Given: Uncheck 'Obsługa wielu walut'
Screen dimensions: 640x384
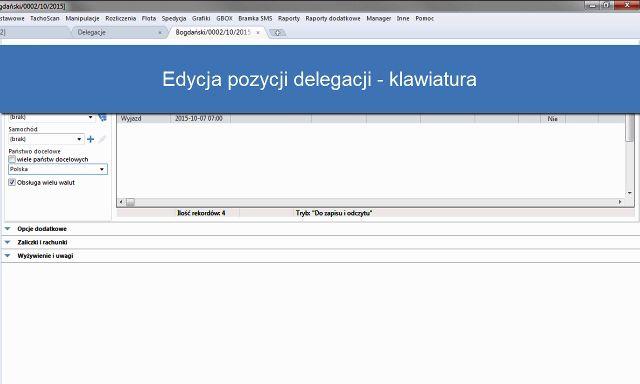Looking at the screenshot, I should [x=12, y=182].
